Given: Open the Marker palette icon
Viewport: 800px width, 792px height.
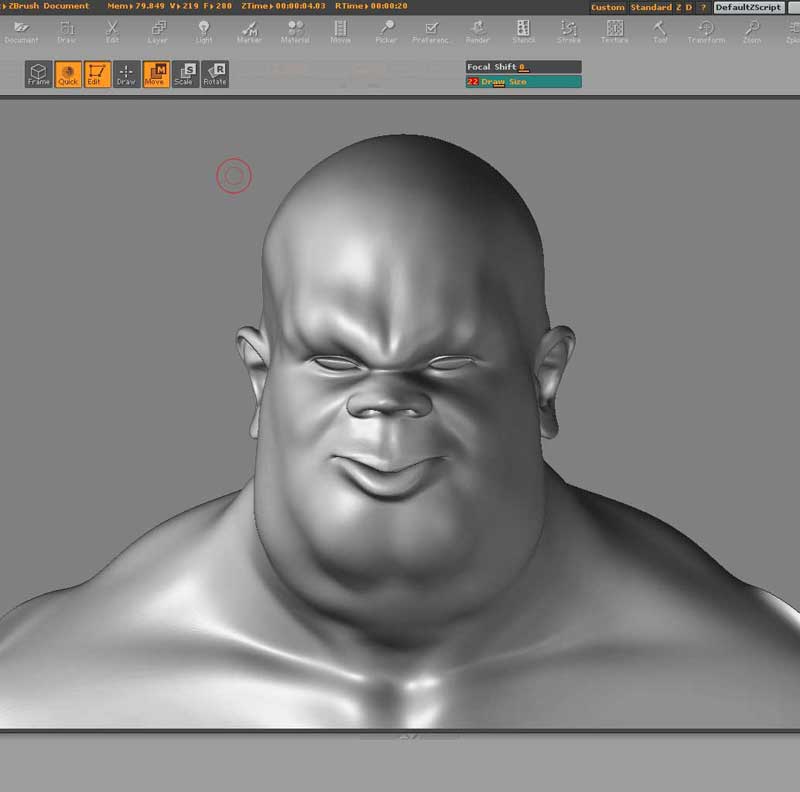Looking at the screenshot, I should point(248,32).
